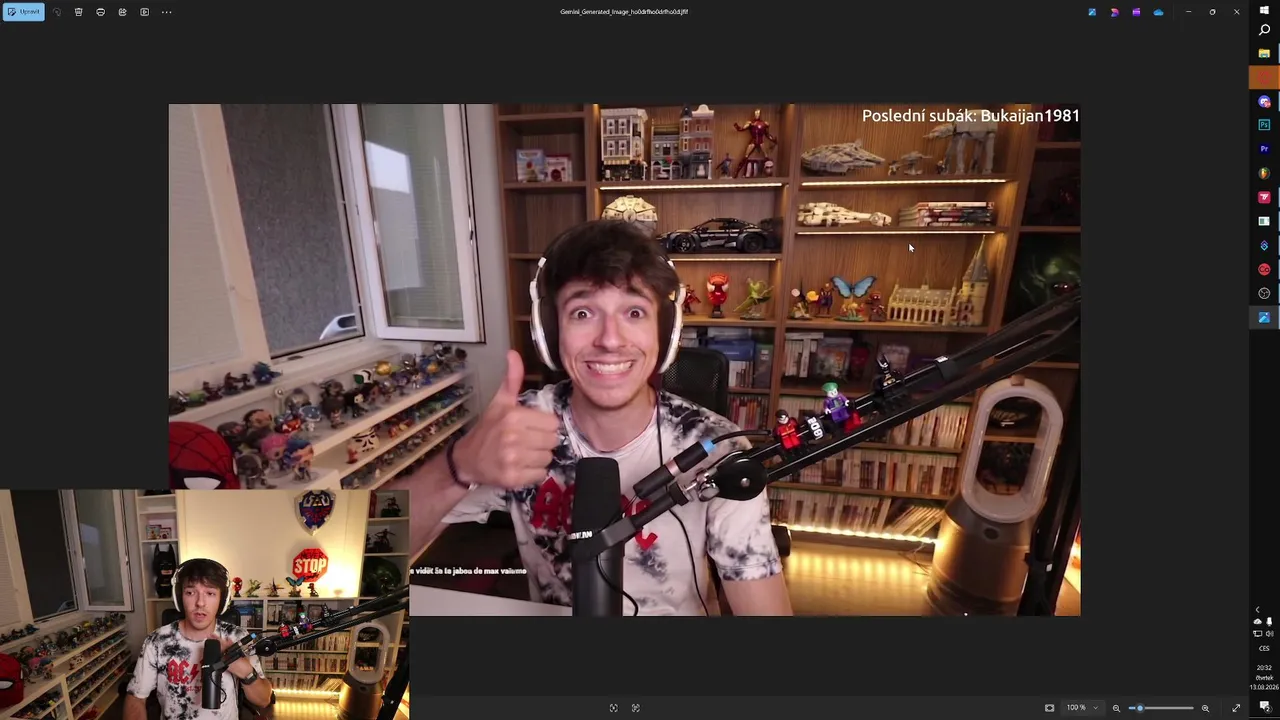Click the Upravit edit button

[24, 12]
